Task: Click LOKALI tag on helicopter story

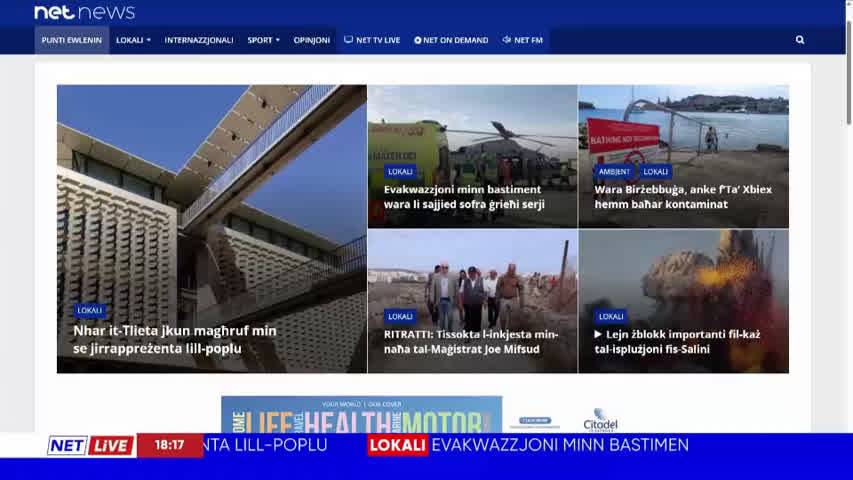Action: (400, 171)
